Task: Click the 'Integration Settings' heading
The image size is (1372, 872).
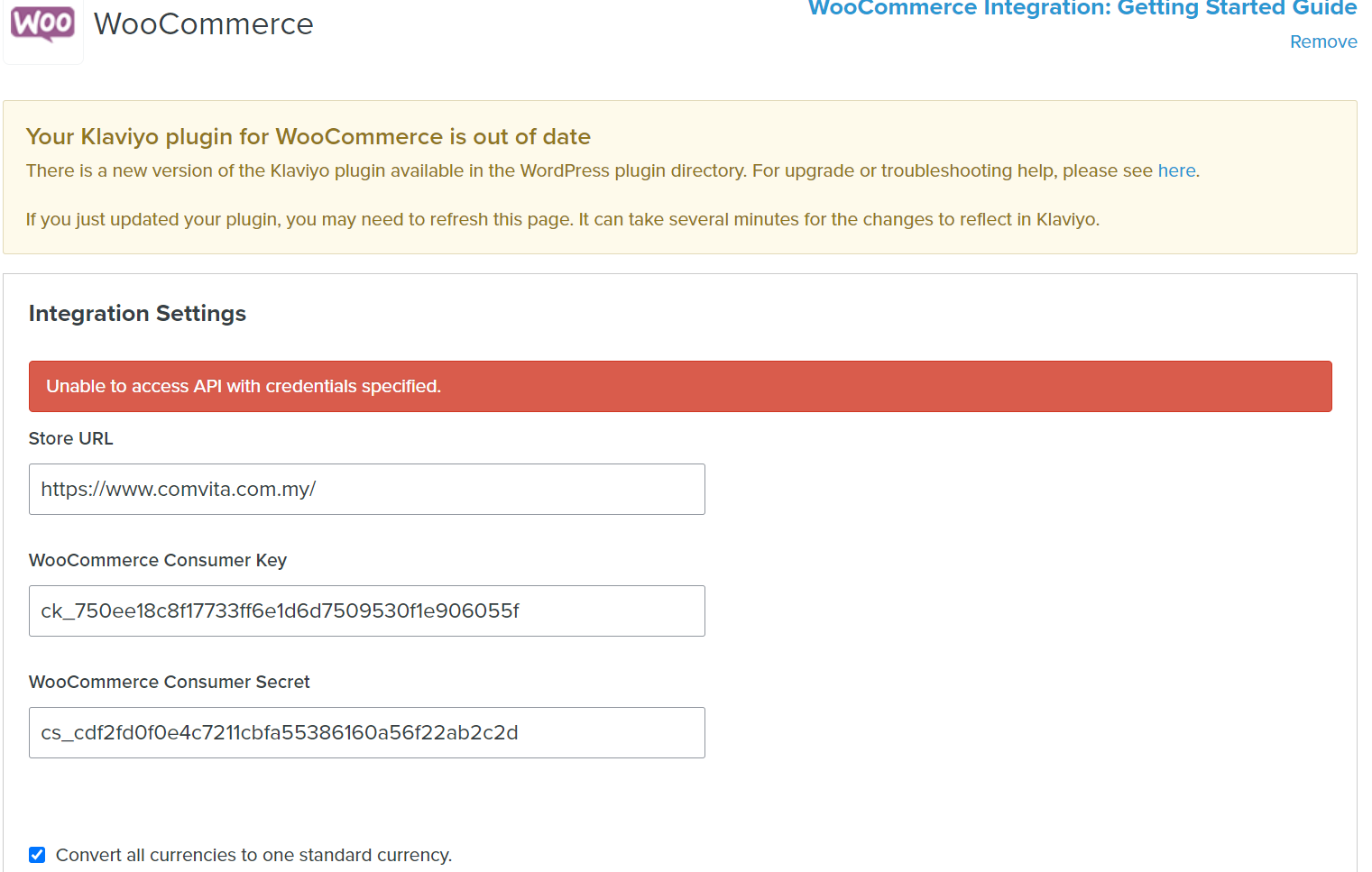Action: coord(137,313)
